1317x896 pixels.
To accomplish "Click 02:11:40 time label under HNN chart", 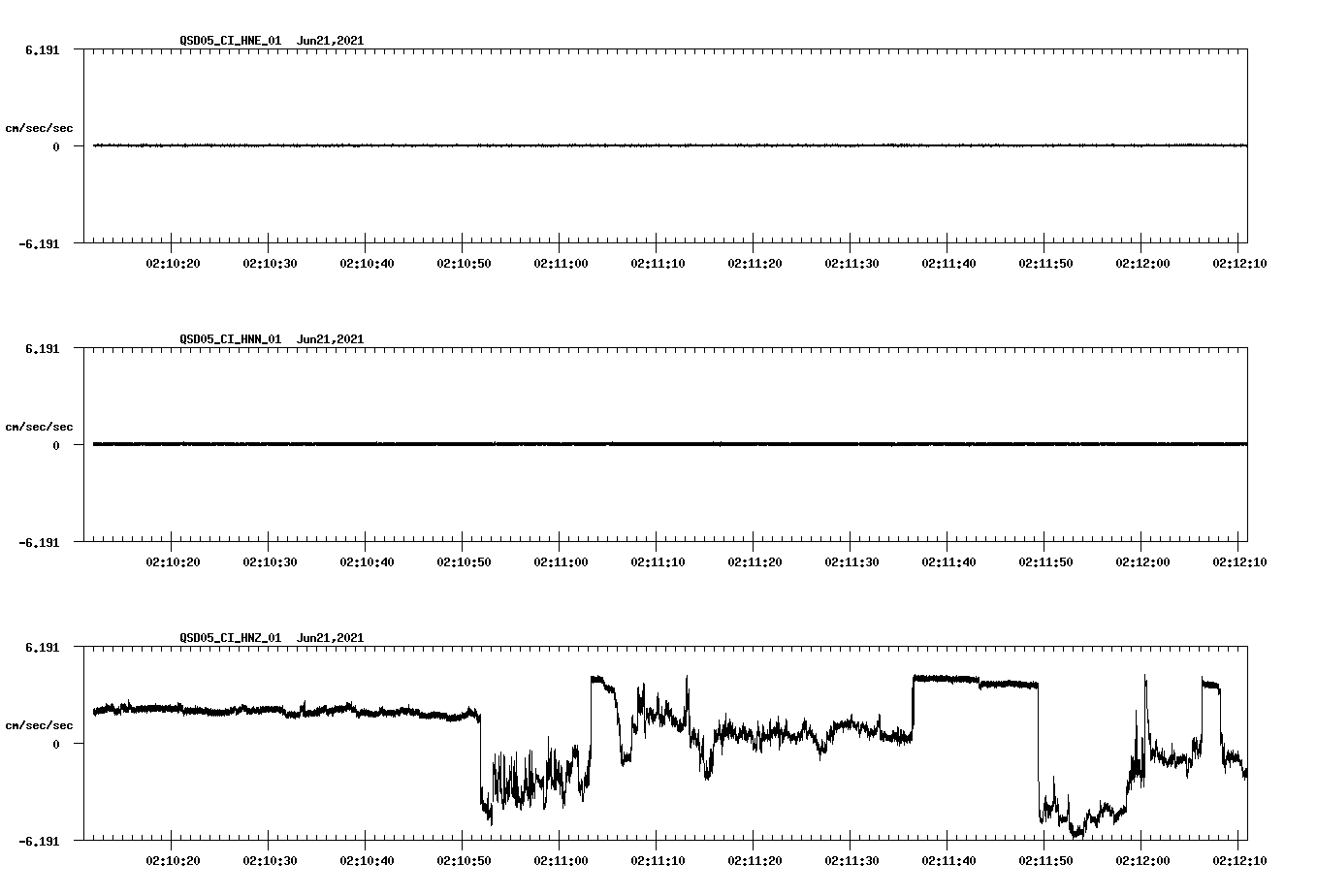I will tap(948, 561).
